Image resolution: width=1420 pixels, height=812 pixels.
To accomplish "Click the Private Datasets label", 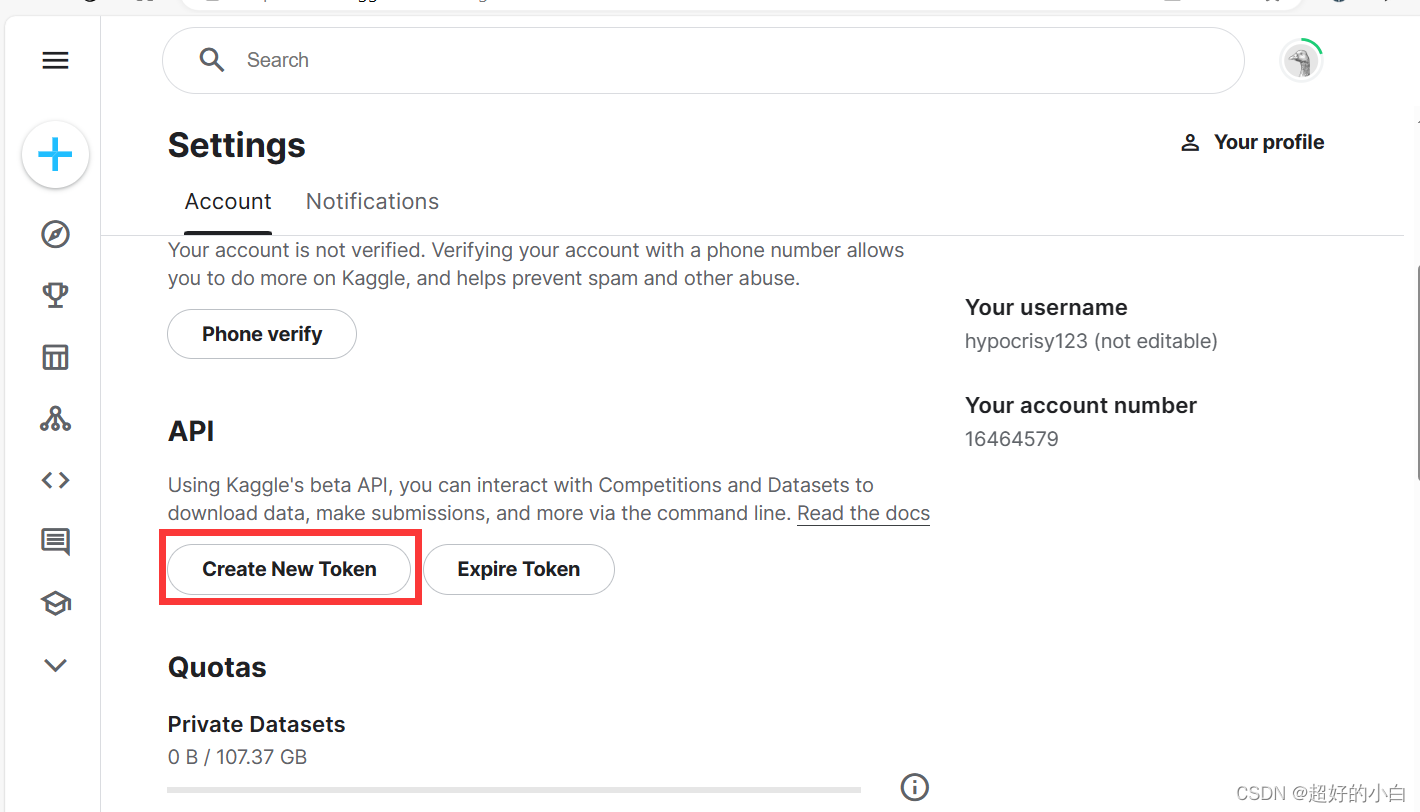I will tap(256, 724).
